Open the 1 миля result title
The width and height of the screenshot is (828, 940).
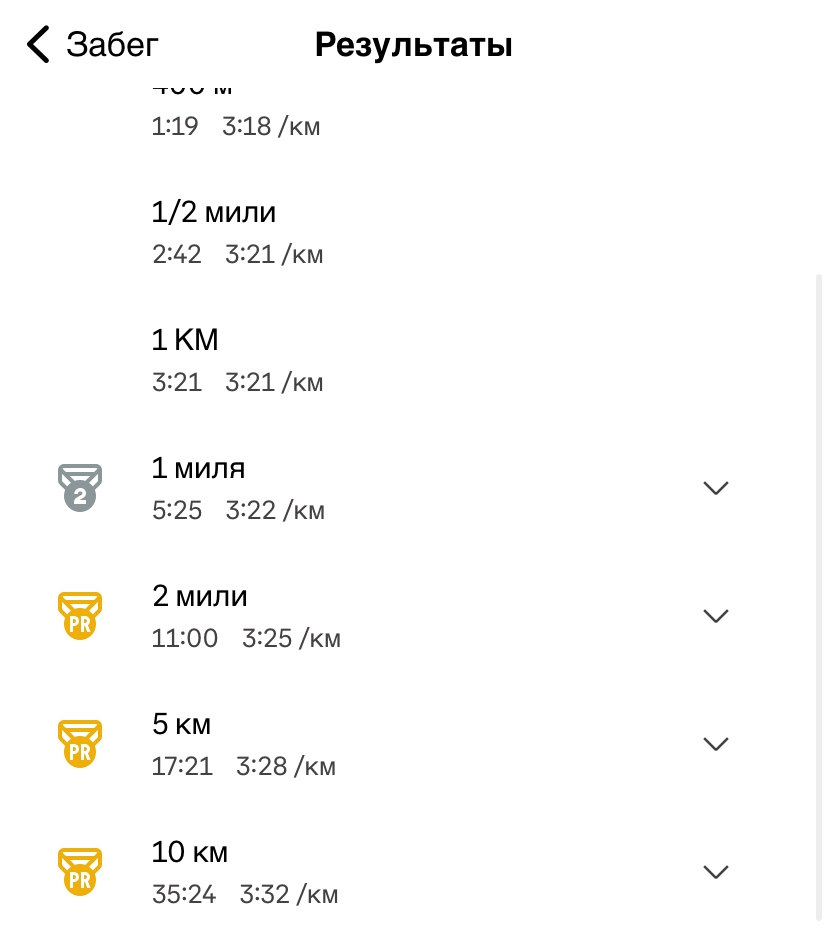198,468
